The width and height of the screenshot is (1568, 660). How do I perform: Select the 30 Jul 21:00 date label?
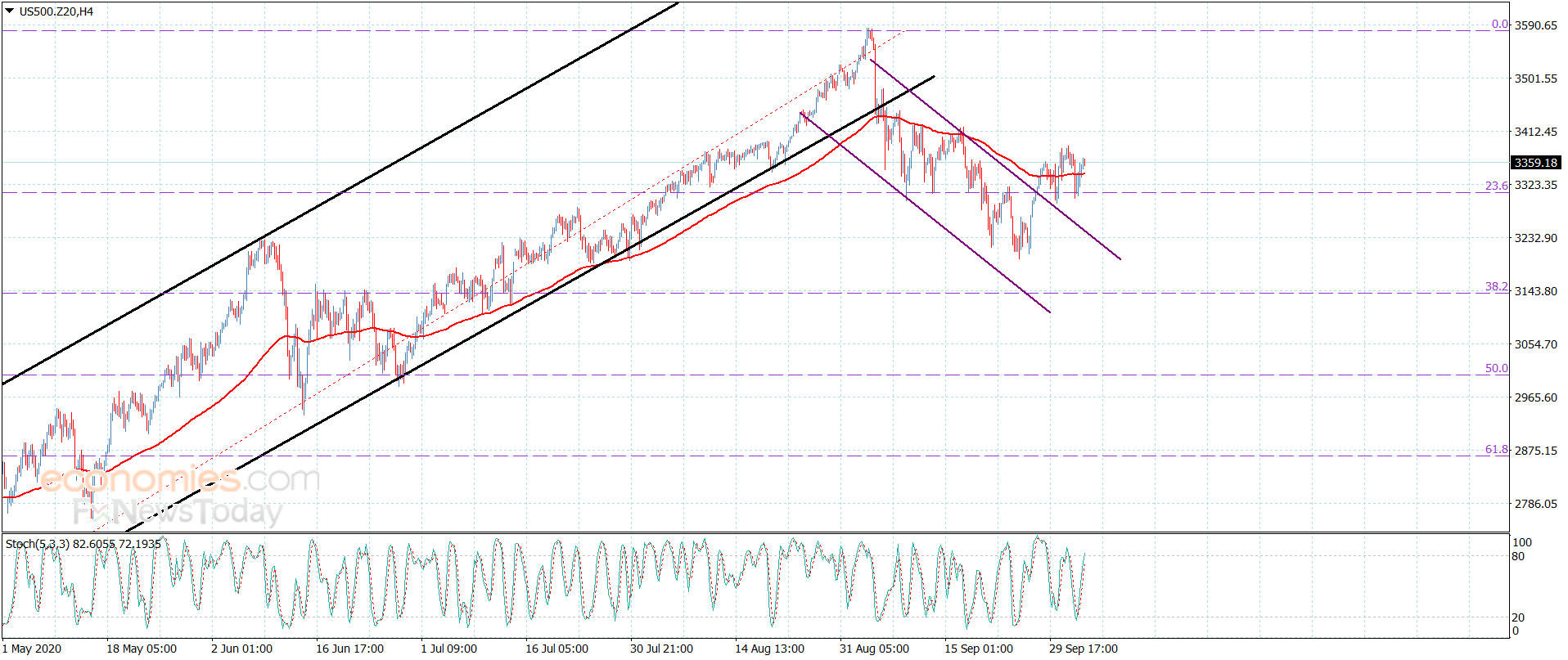point(662,649)
